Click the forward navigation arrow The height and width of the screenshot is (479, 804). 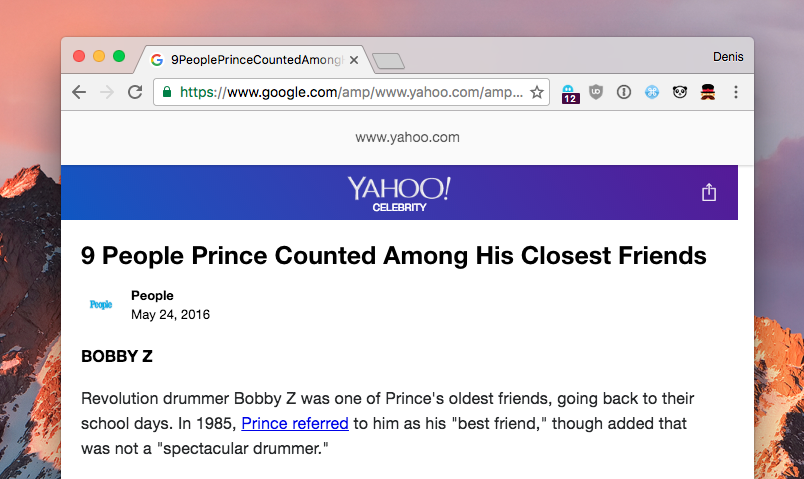[x=107, y=92]
